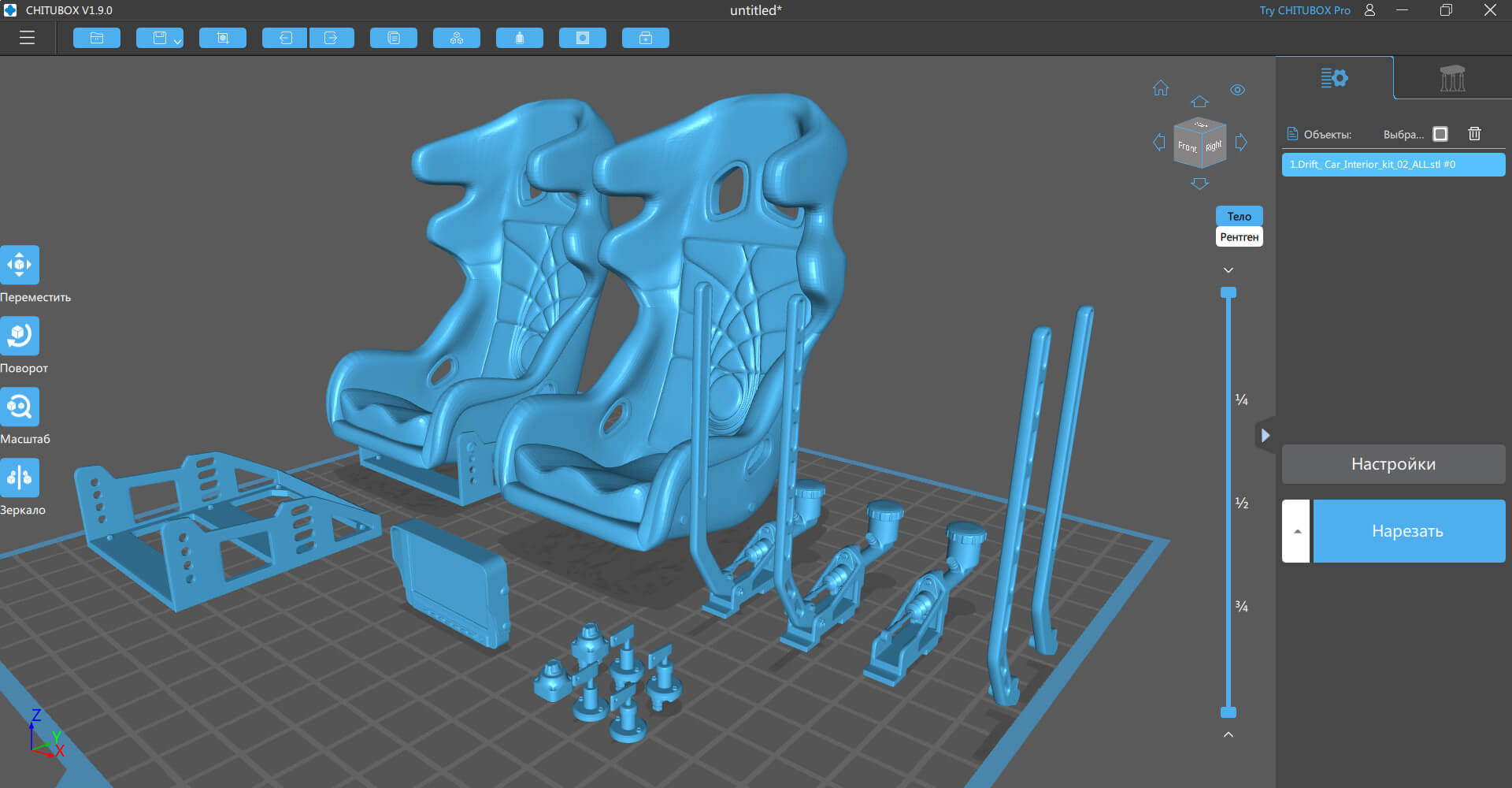The image size is (1512, 788).
Task: Expand the options arrow beside Нарезать
Action: coord(1296,531)
